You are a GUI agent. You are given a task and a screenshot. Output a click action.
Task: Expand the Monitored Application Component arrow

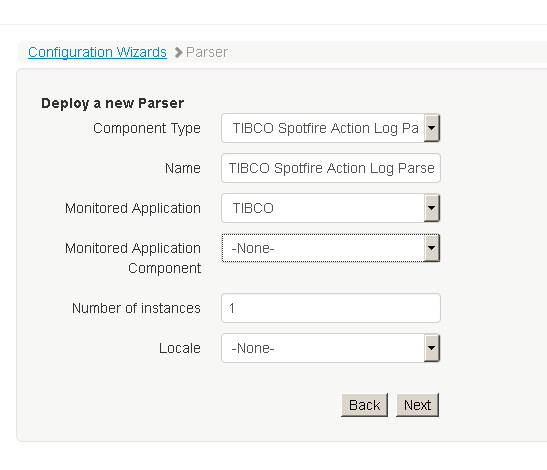(x=432, y=248)
